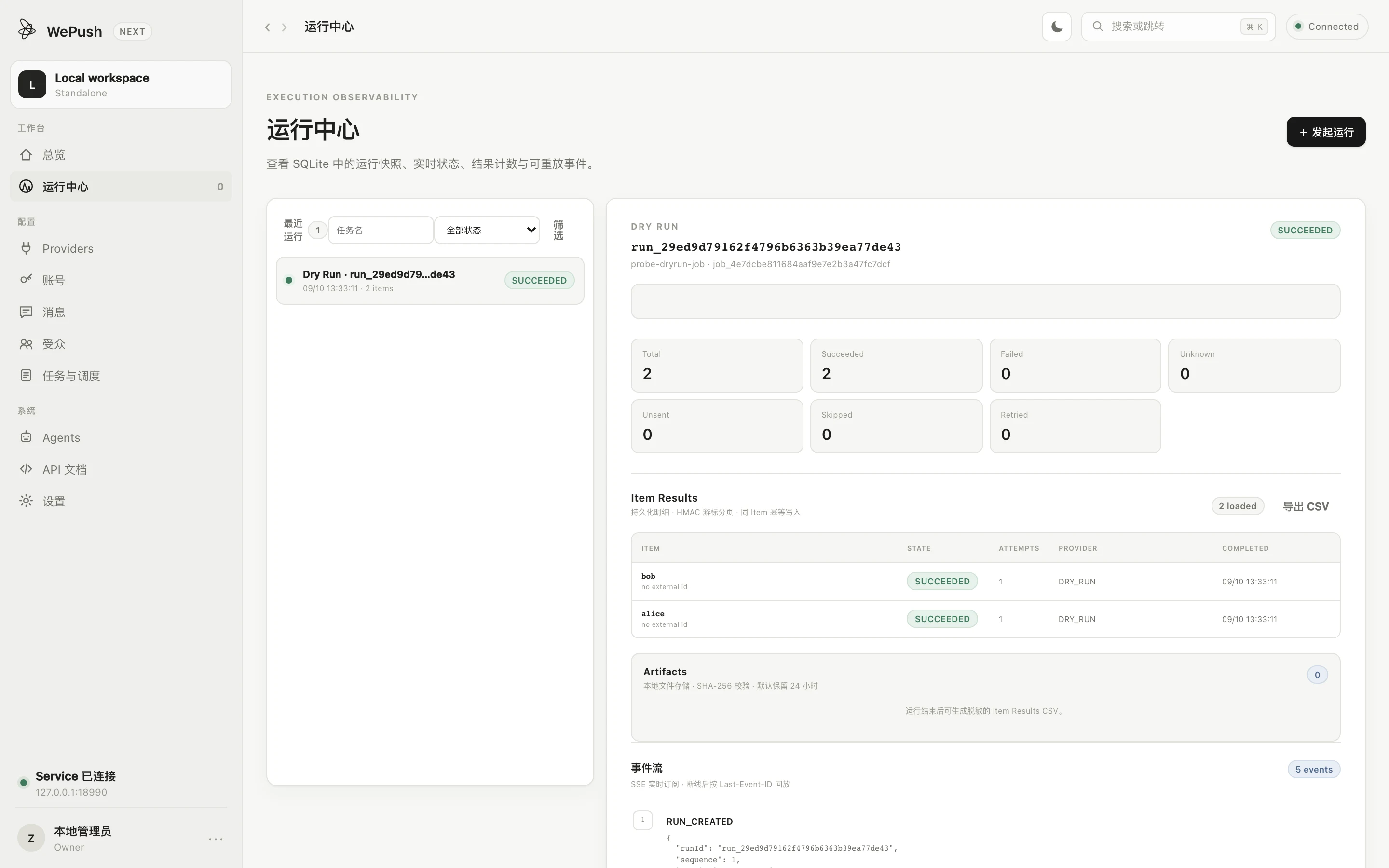Click the event sequence number 1 badge
1389x868 pixels.
[643, 820]
